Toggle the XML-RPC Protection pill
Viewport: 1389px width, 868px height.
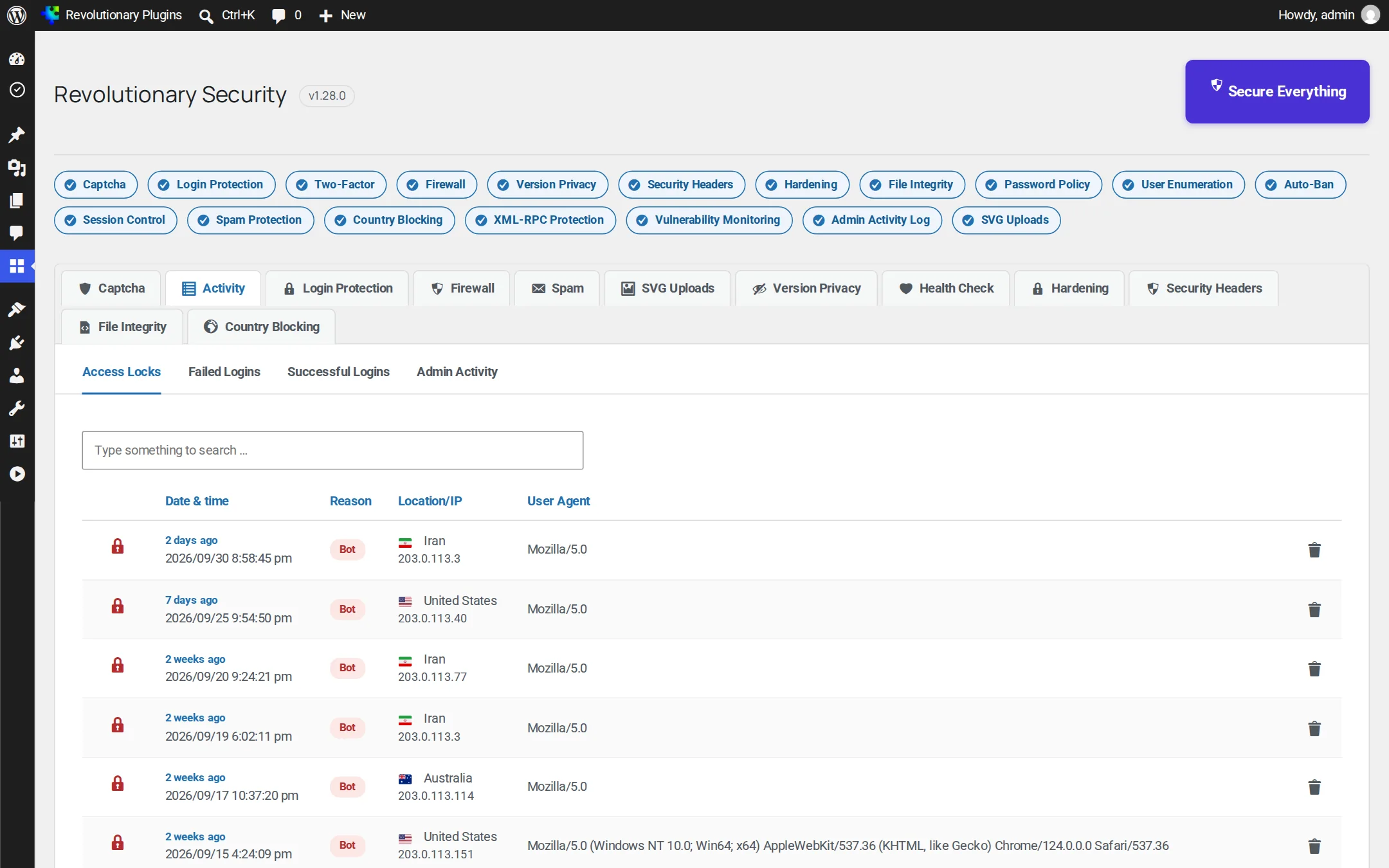click(540, 220)
